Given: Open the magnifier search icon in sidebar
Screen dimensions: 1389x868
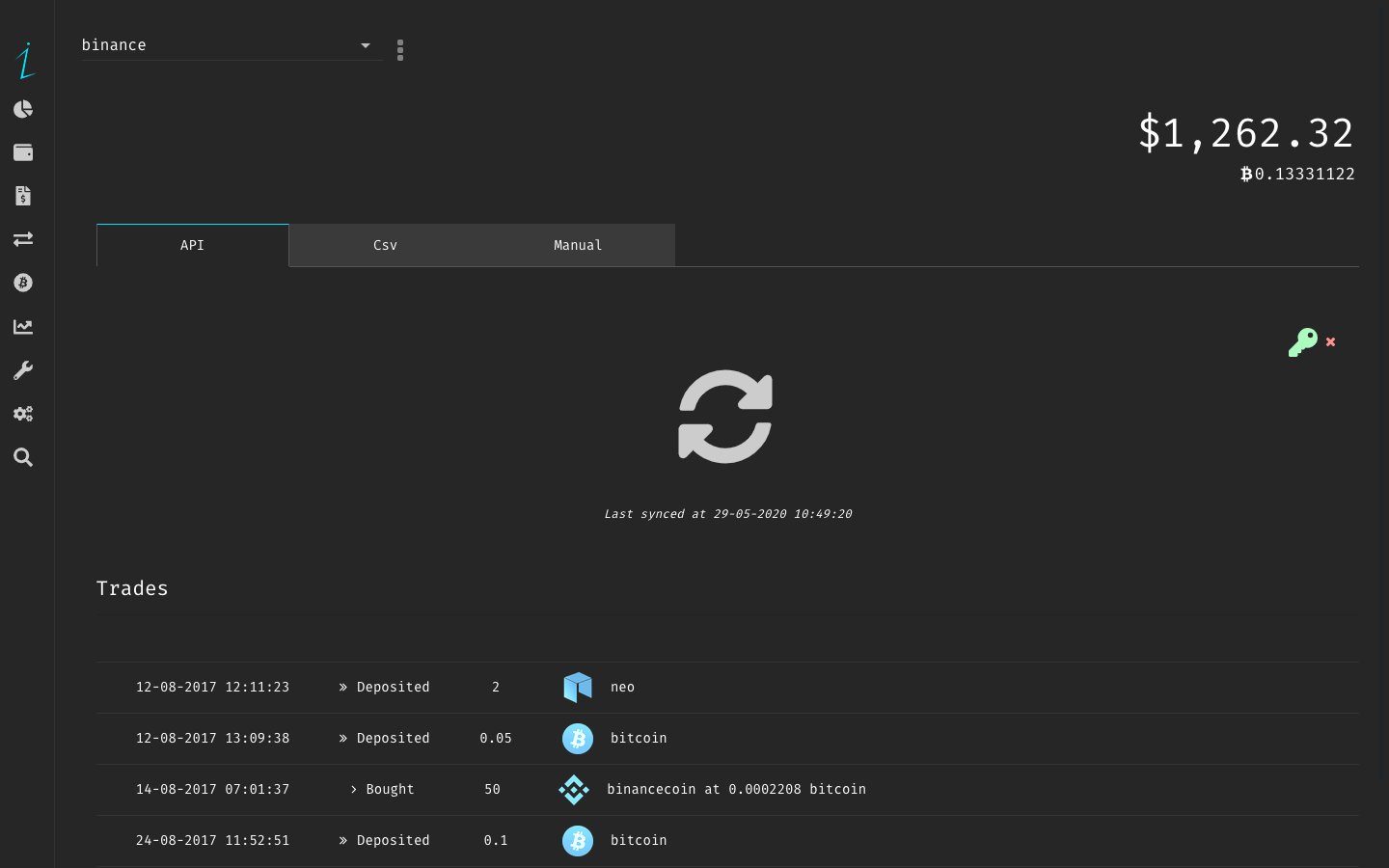Looking at the screenshot, I should pos(23,457).
